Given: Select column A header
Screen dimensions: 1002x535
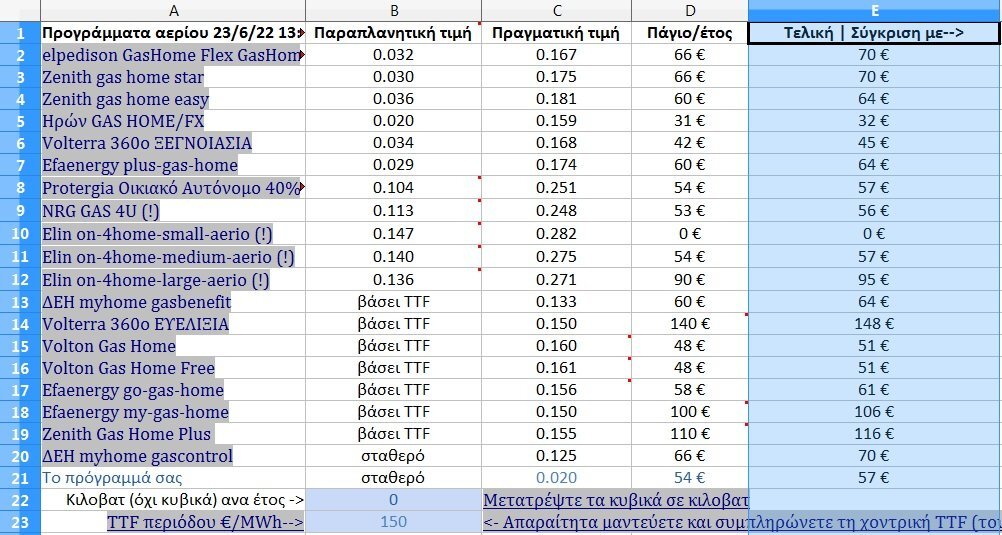Looking at the screenshot, I should pos(173,10).
